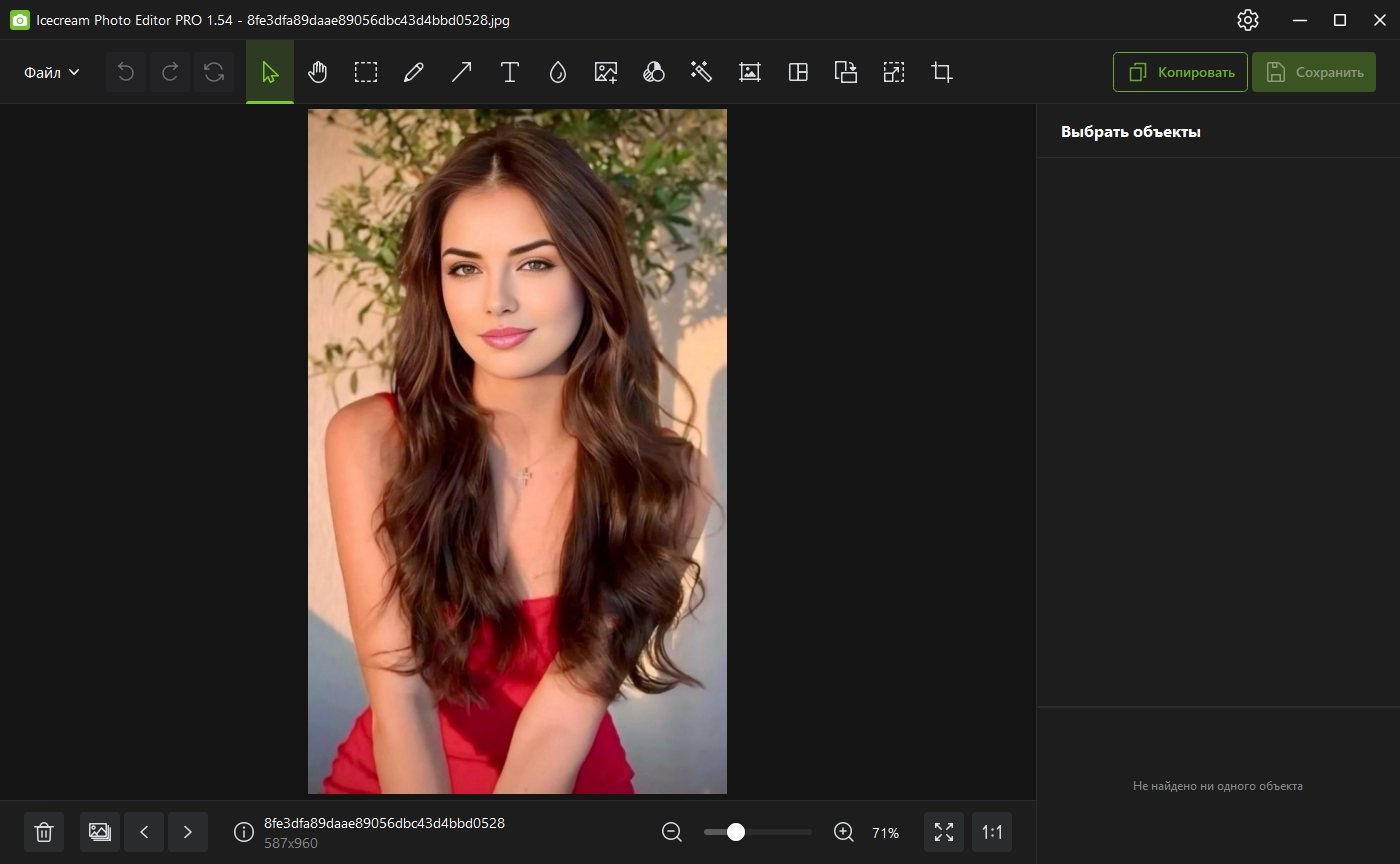Go to the next image
This screenshot has width=1400, height=864.
point(187,832)
